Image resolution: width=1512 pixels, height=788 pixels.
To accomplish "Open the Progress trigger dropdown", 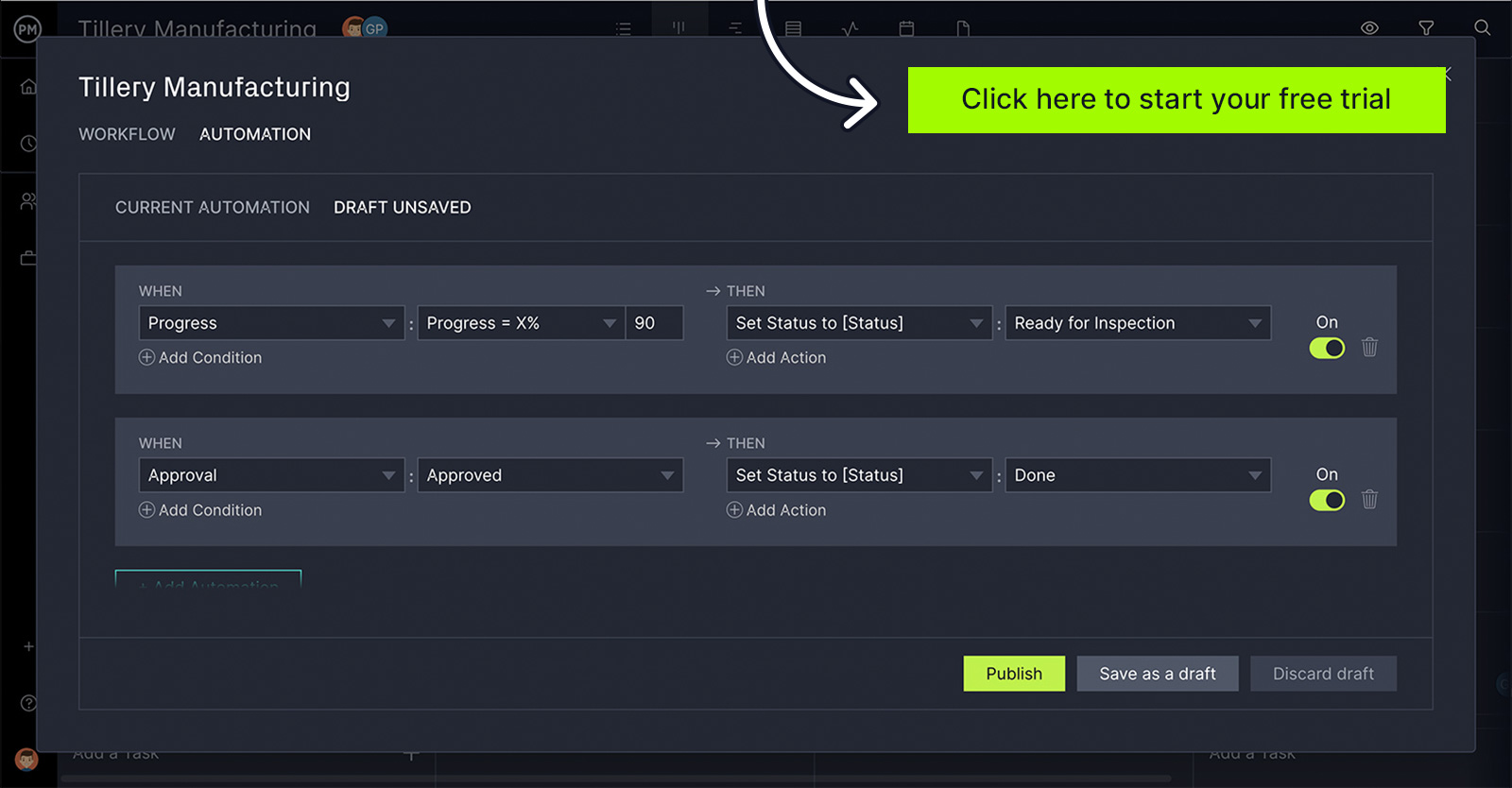I will tap(271, 323).
